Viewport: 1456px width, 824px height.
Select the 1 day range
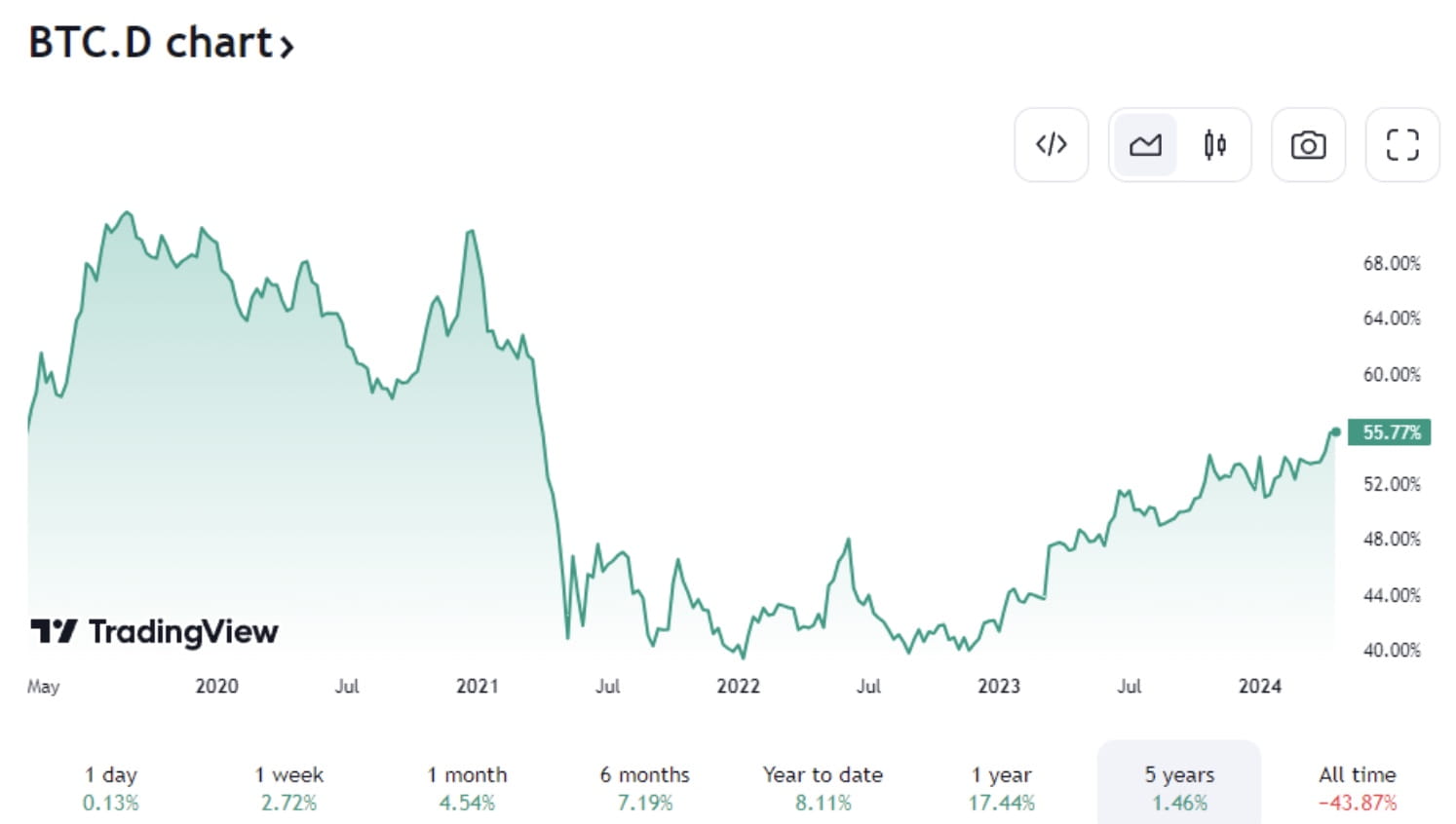[110, 787]
